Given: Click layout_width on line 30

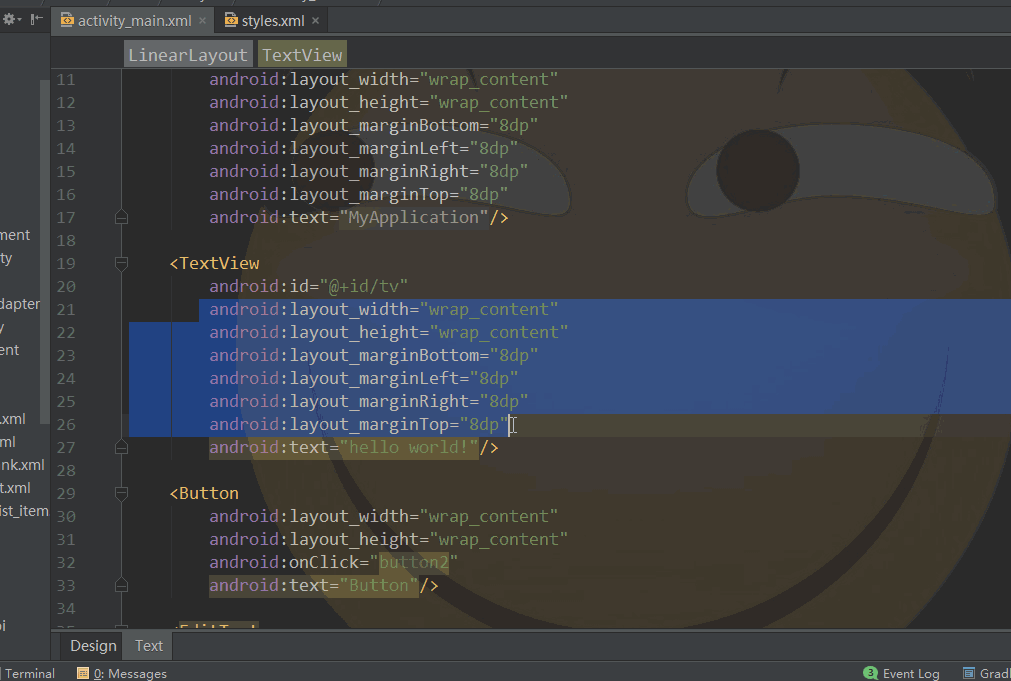Looking at the screenshot, I should [349, 517].
